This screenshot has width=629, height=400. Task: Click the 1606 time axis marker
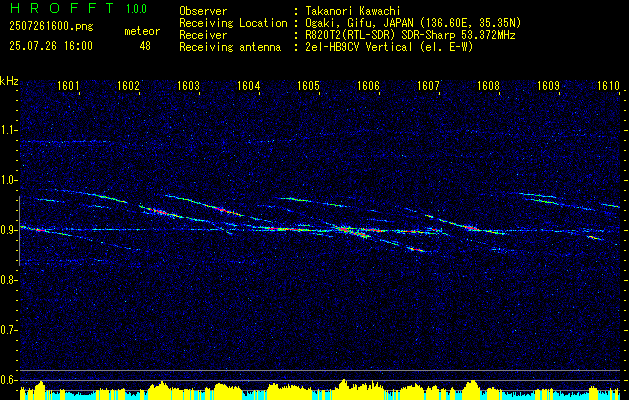point(368,85)
